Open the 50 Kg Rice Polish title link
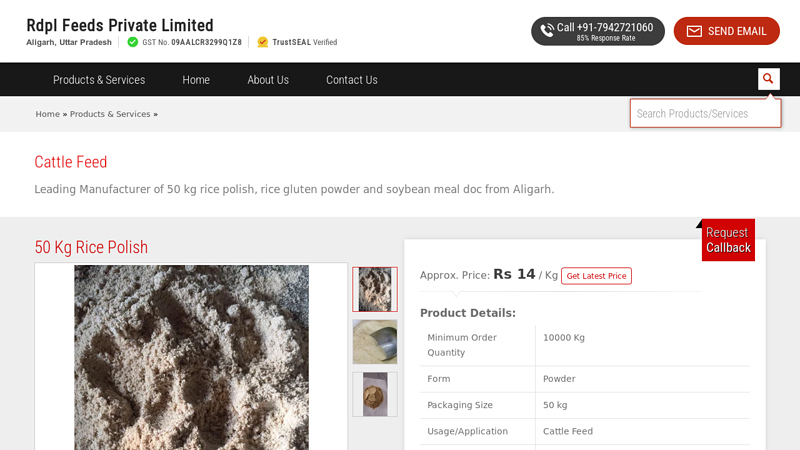 click(x=91, y=247)
